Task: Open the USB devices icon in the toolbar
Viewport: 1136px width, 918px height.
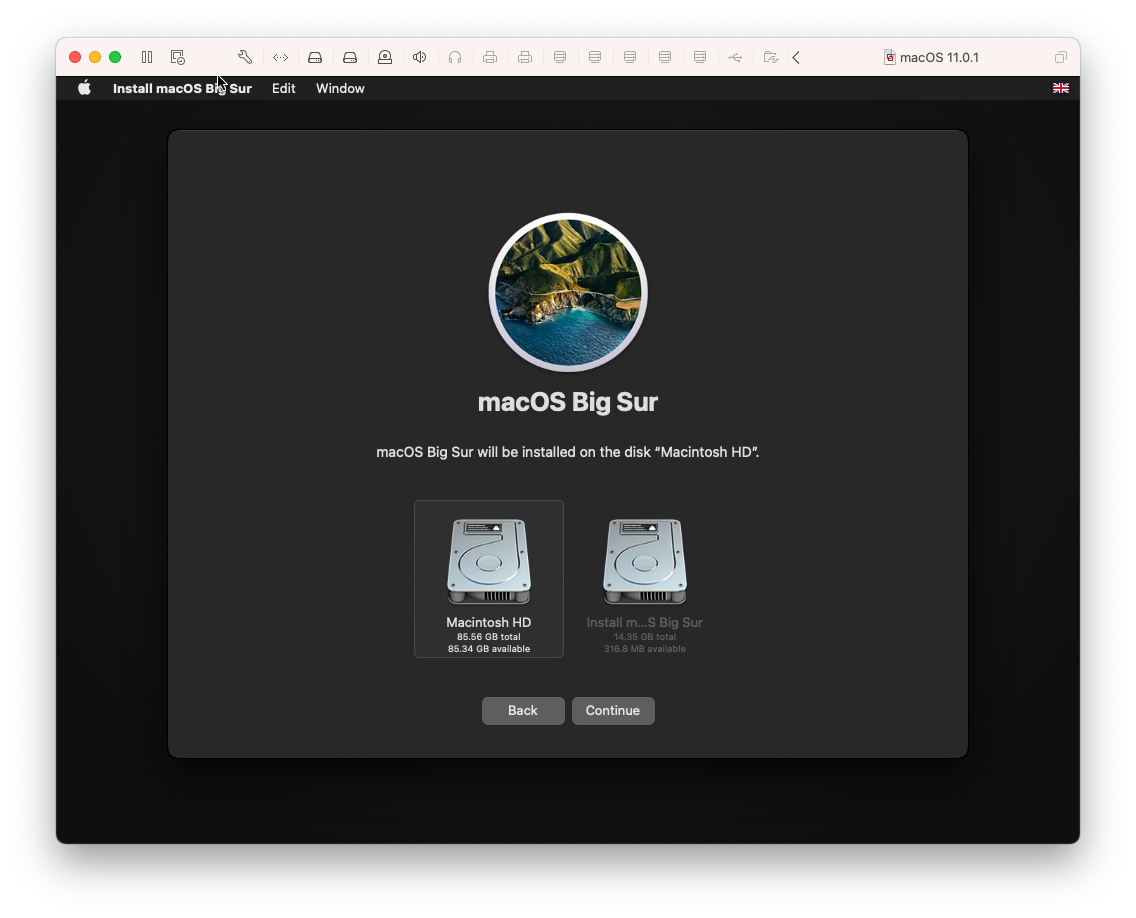Action: (x=735, y=57)
